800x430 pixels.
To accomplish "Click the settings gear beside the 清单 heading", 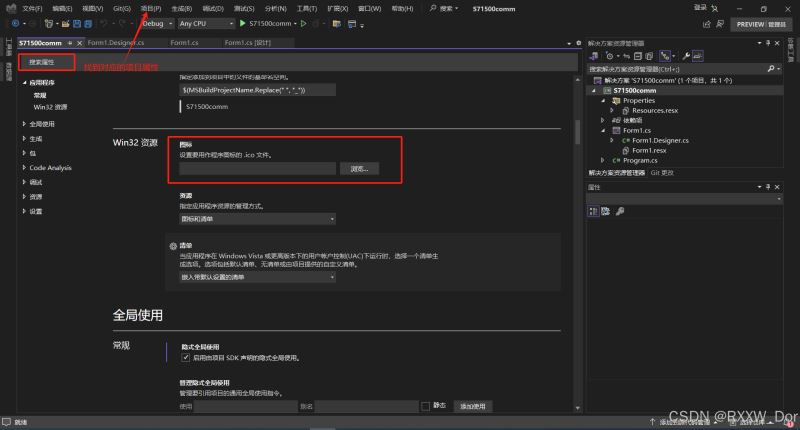I will pos(172,245).
